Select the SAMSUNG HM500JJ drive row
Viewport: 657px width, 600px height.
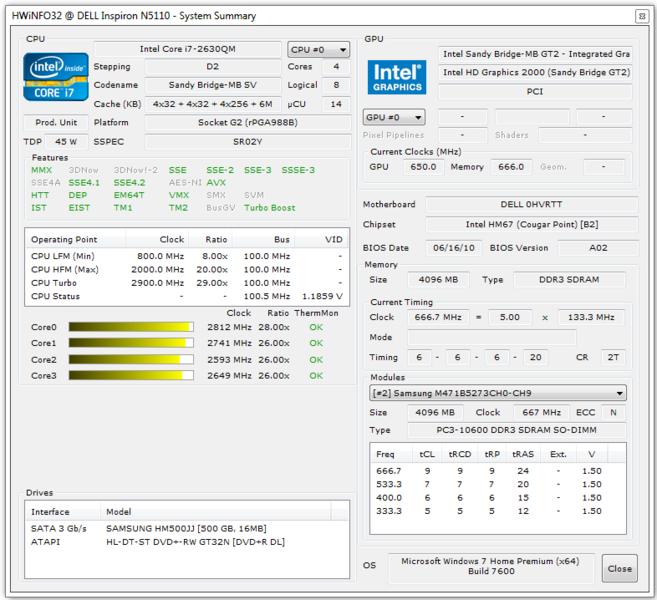(187, 528)
